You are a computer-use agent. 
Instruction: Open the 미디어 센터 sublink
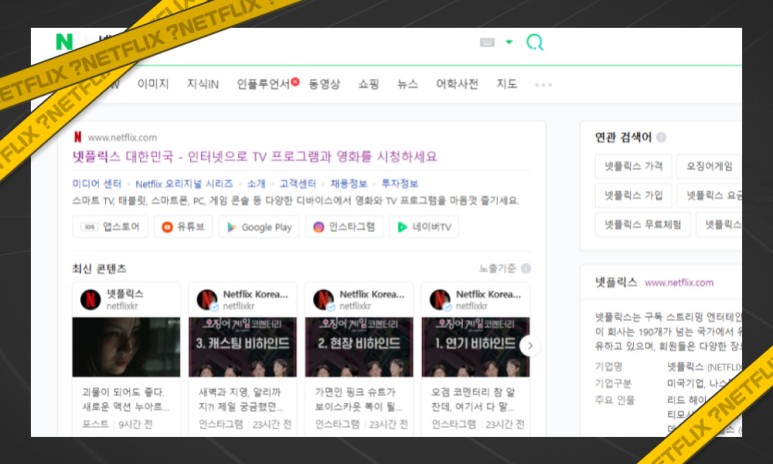97,183
